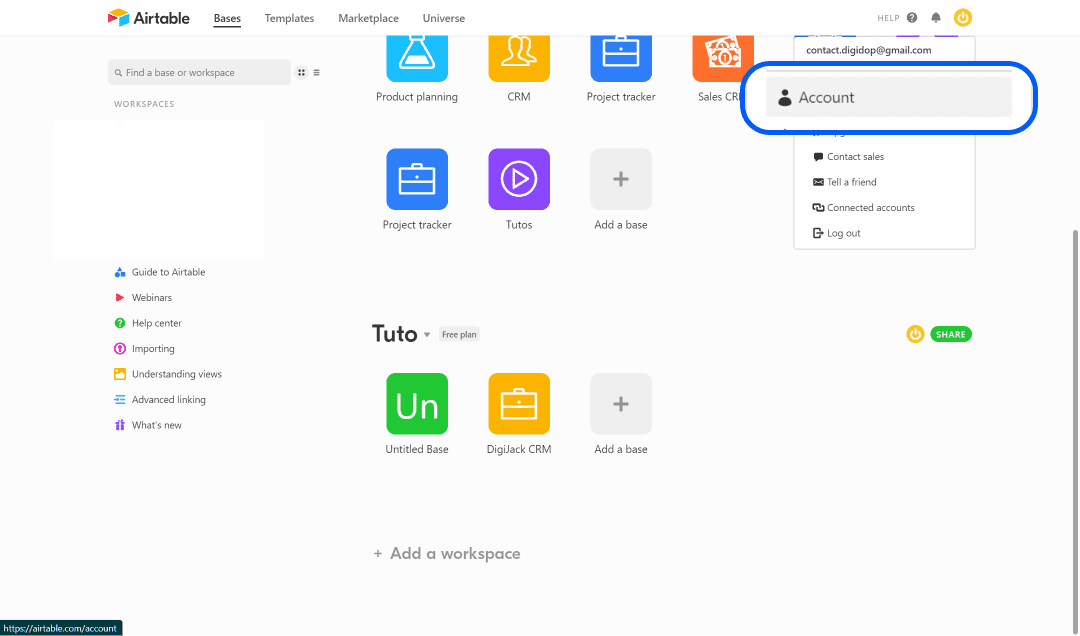Click the Importing upload icon
The height and width of the screenshot is (636, 1080).
[120, 349]
